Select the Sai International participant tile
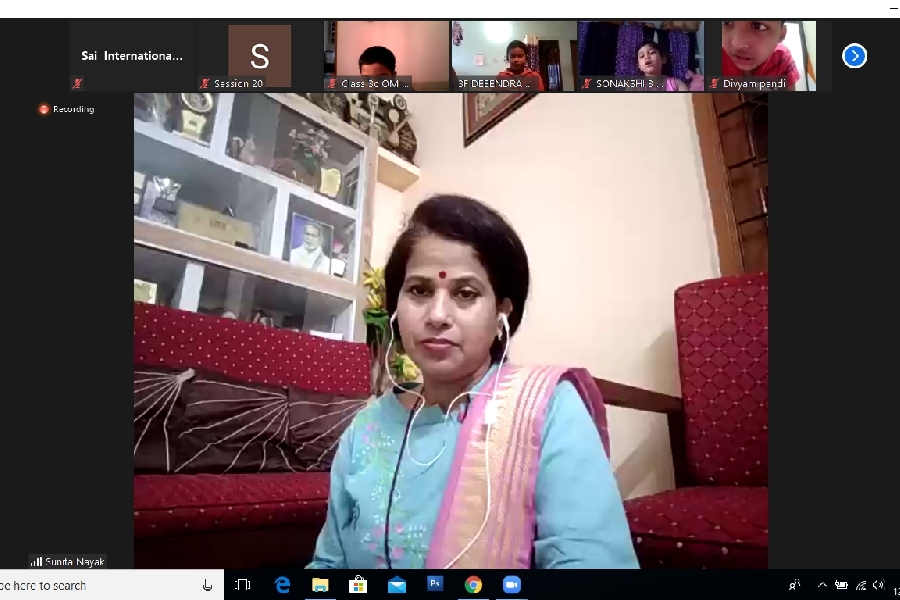 click(132, 56)
